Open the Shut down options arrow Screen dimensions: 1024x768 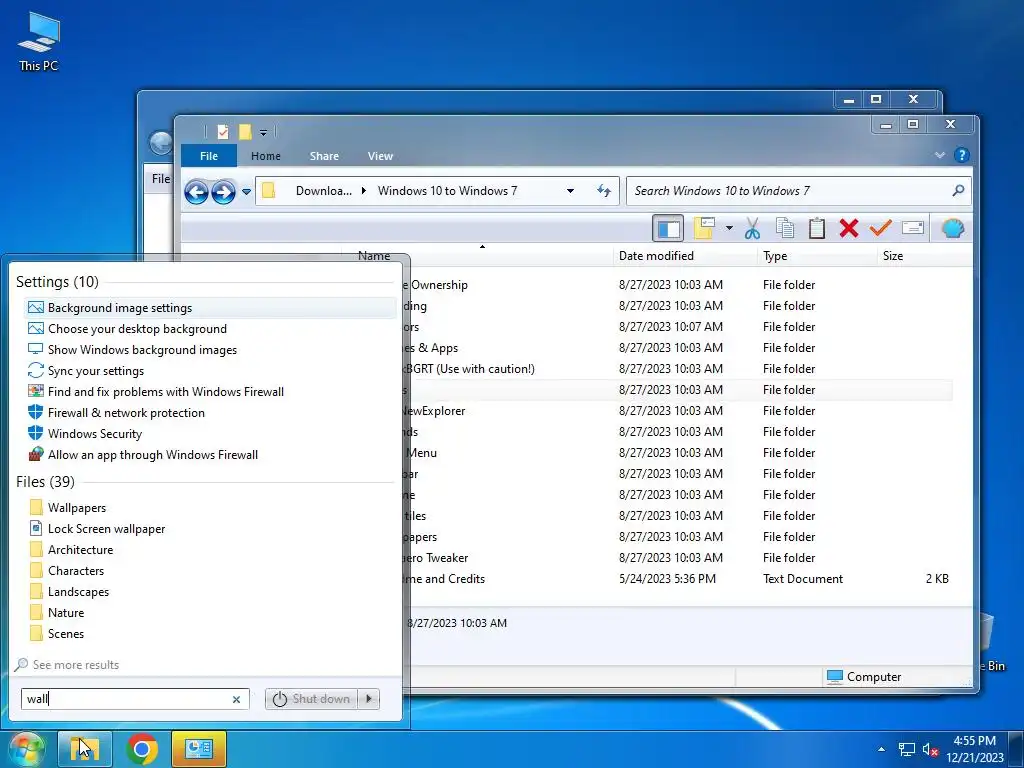point(369,699)
